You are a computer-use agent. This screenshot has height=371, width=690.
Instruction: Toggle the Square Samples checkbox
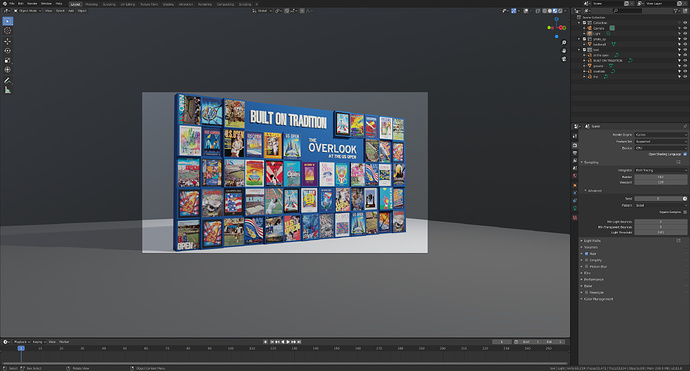coord(685,212)
